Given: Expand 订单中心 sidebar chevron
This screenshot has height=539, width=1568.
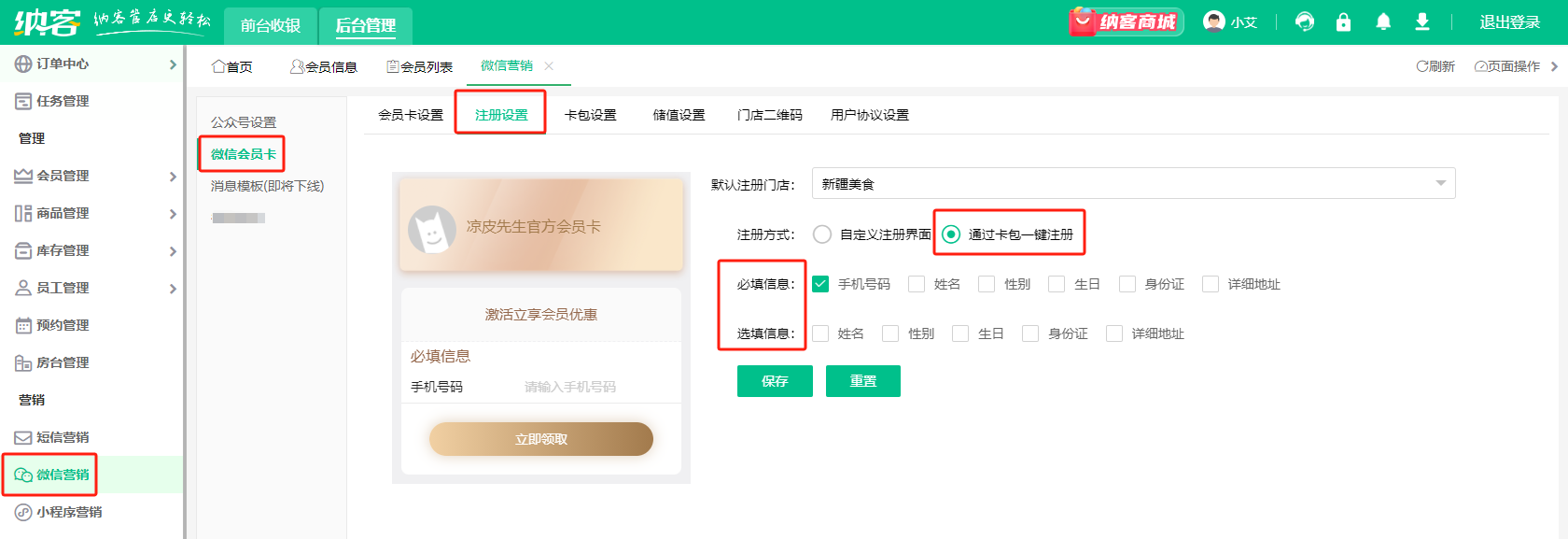Looking at the screenshot, I should pos(173,64).
